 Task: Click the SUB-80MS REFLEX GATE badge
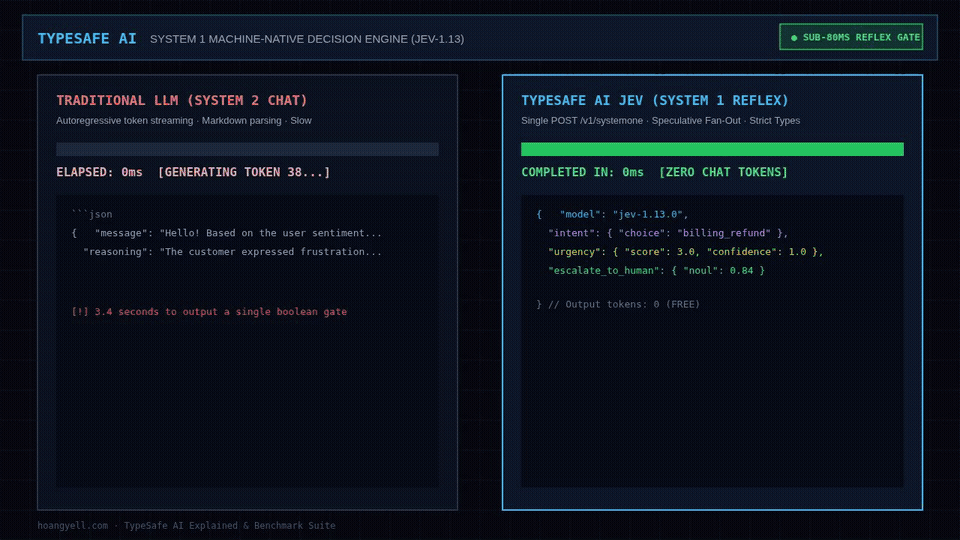(851, 37)
